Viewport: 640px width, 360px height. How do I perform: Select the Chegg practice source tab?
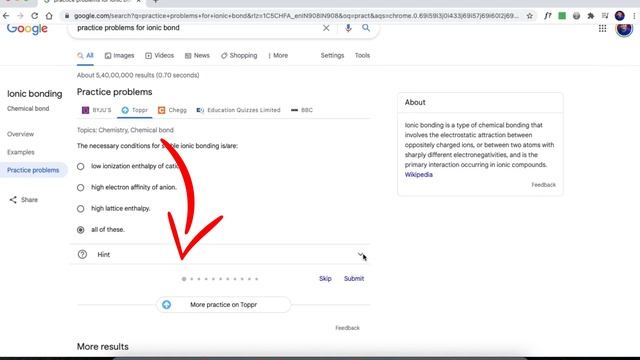point(172,110)
